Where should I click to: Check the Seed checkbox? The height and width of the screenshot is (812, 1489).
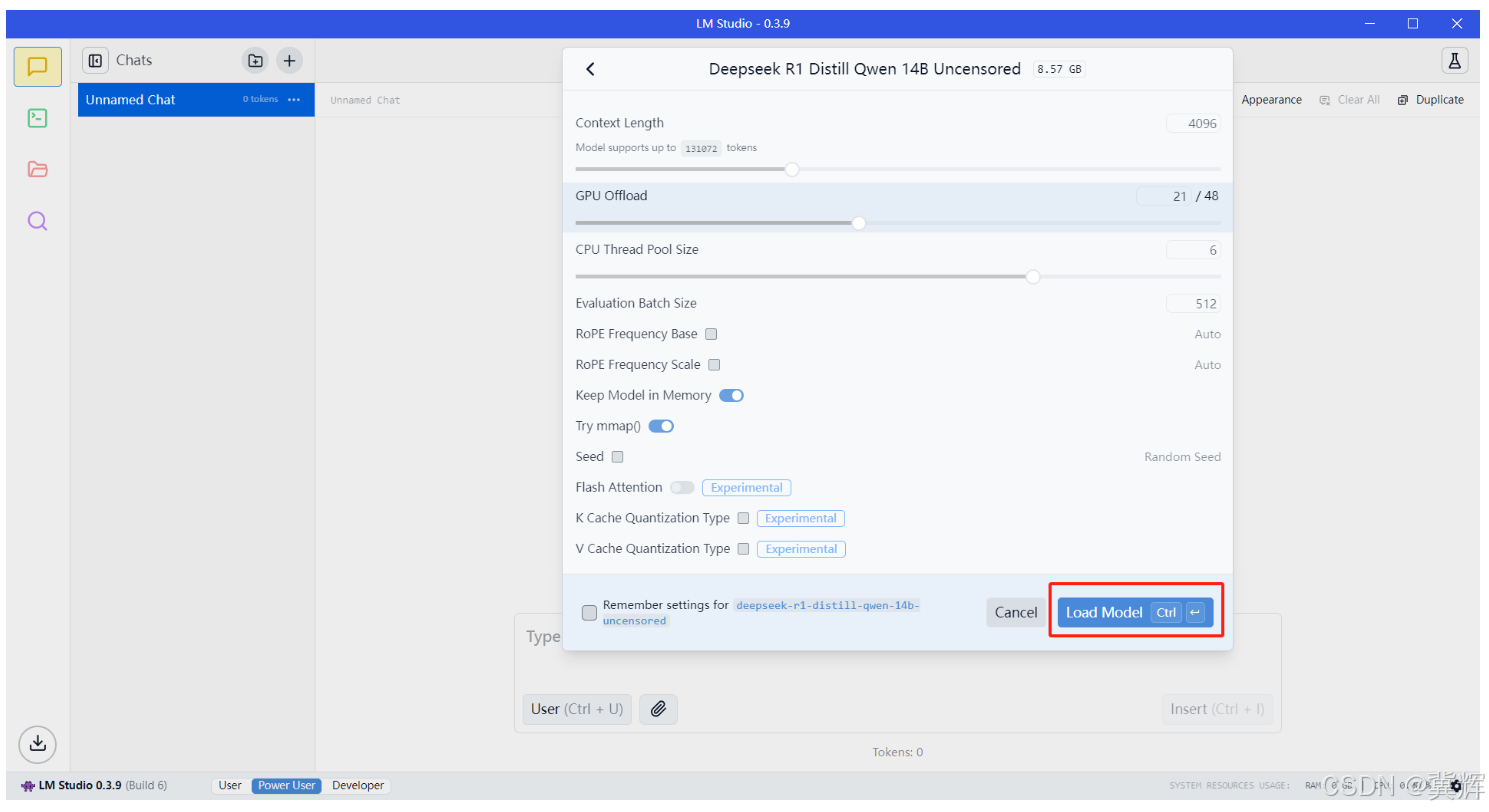click(617, 457)
